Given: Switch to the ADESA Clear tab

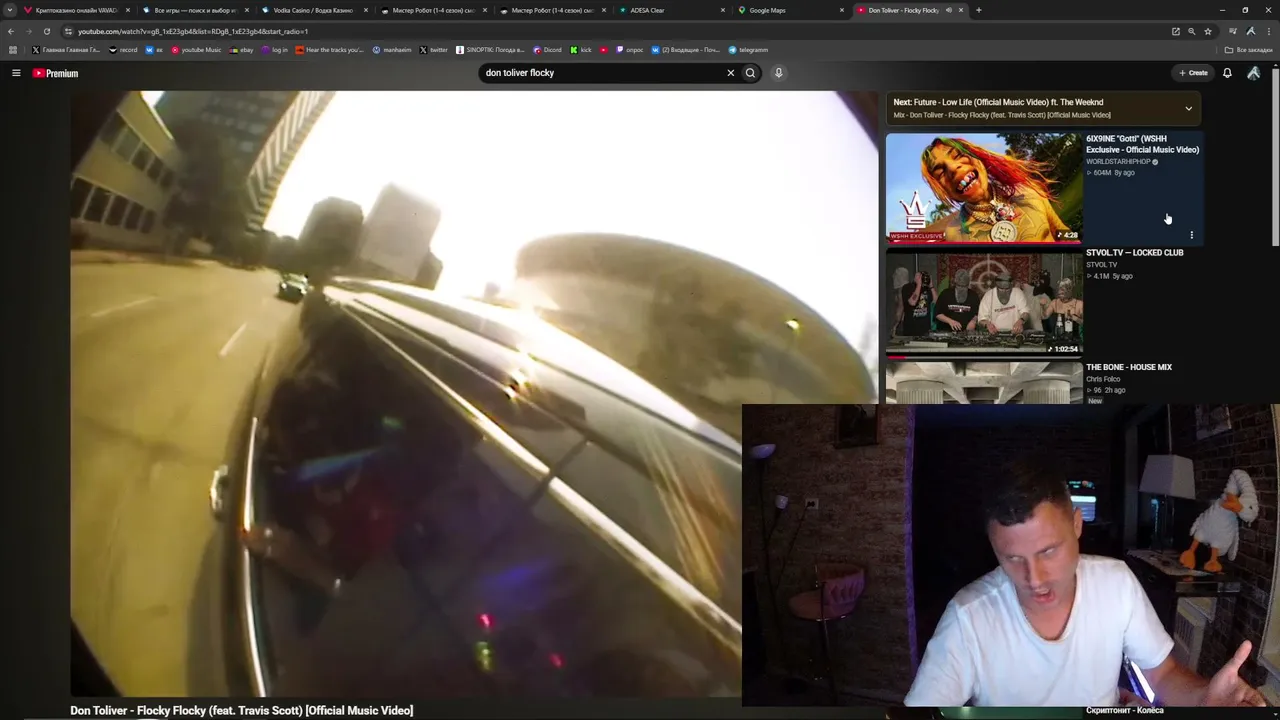Looking at the screenshot, I should pos(669,10).
